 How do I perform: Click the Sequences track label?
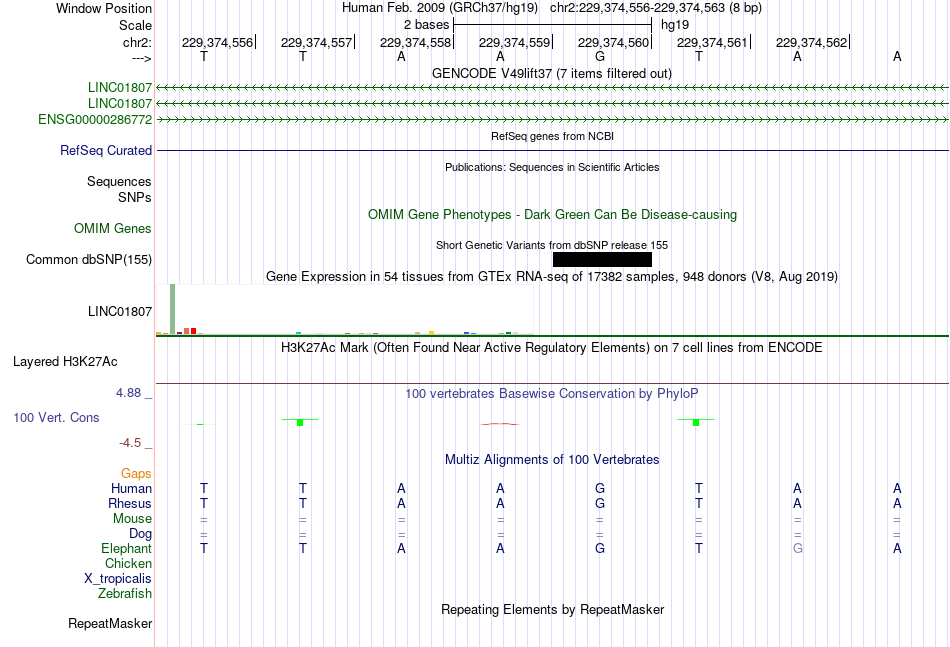119,181
